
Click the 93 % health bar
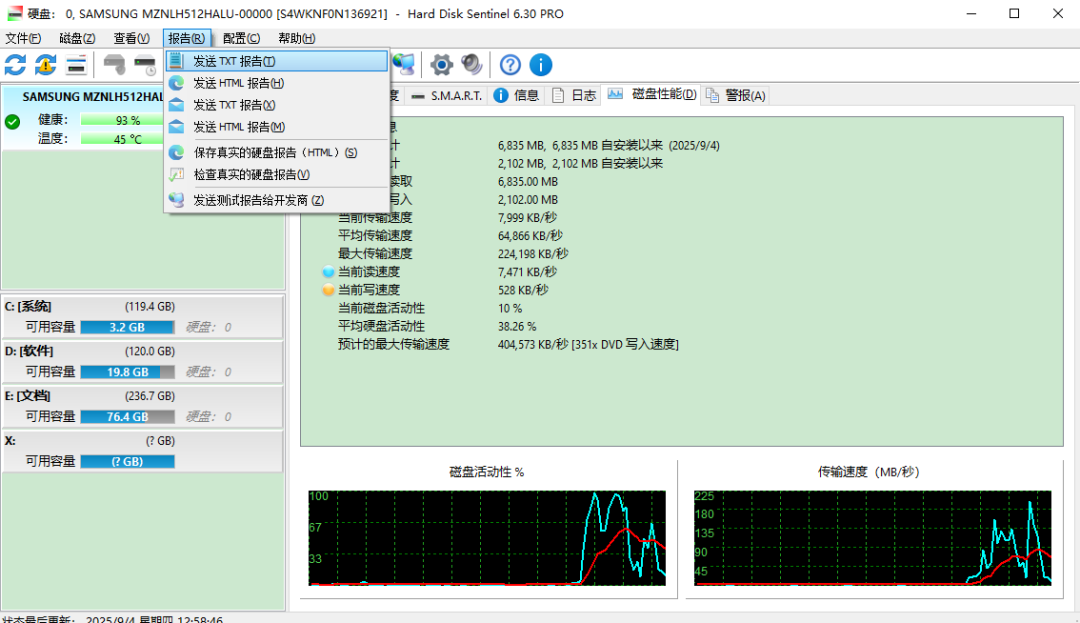click(x=123, y=120)
